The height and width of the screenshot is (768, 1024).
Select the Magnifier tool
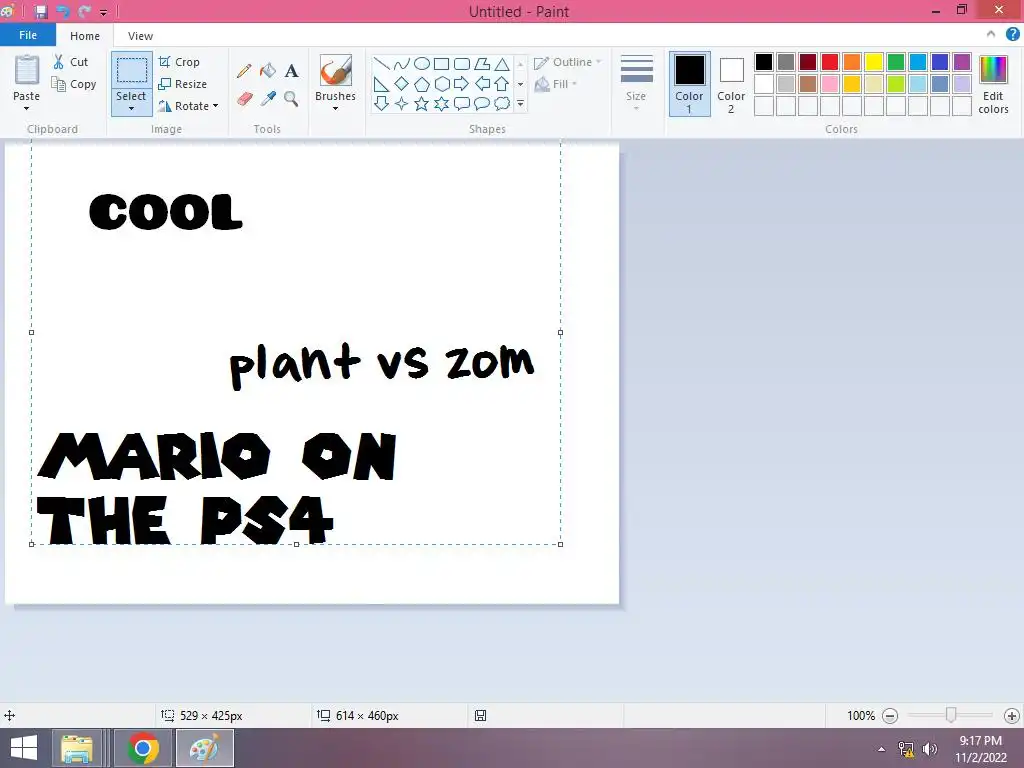(291, 99)
